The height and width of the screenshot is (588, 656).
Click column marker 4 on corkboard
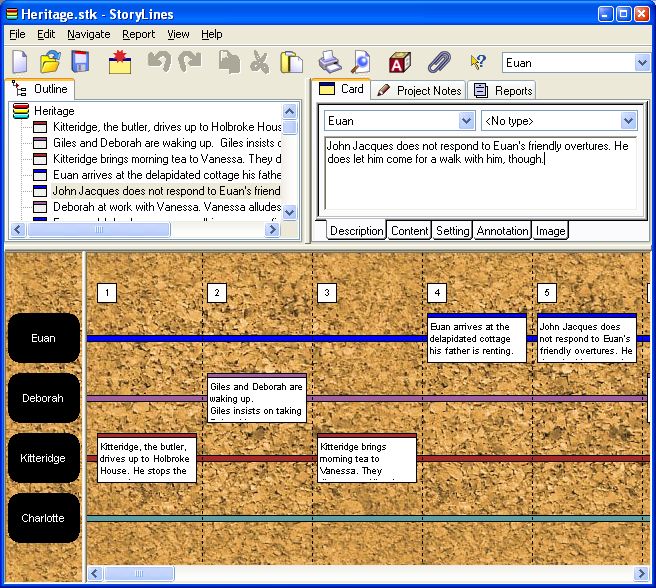tap(437, 293)
